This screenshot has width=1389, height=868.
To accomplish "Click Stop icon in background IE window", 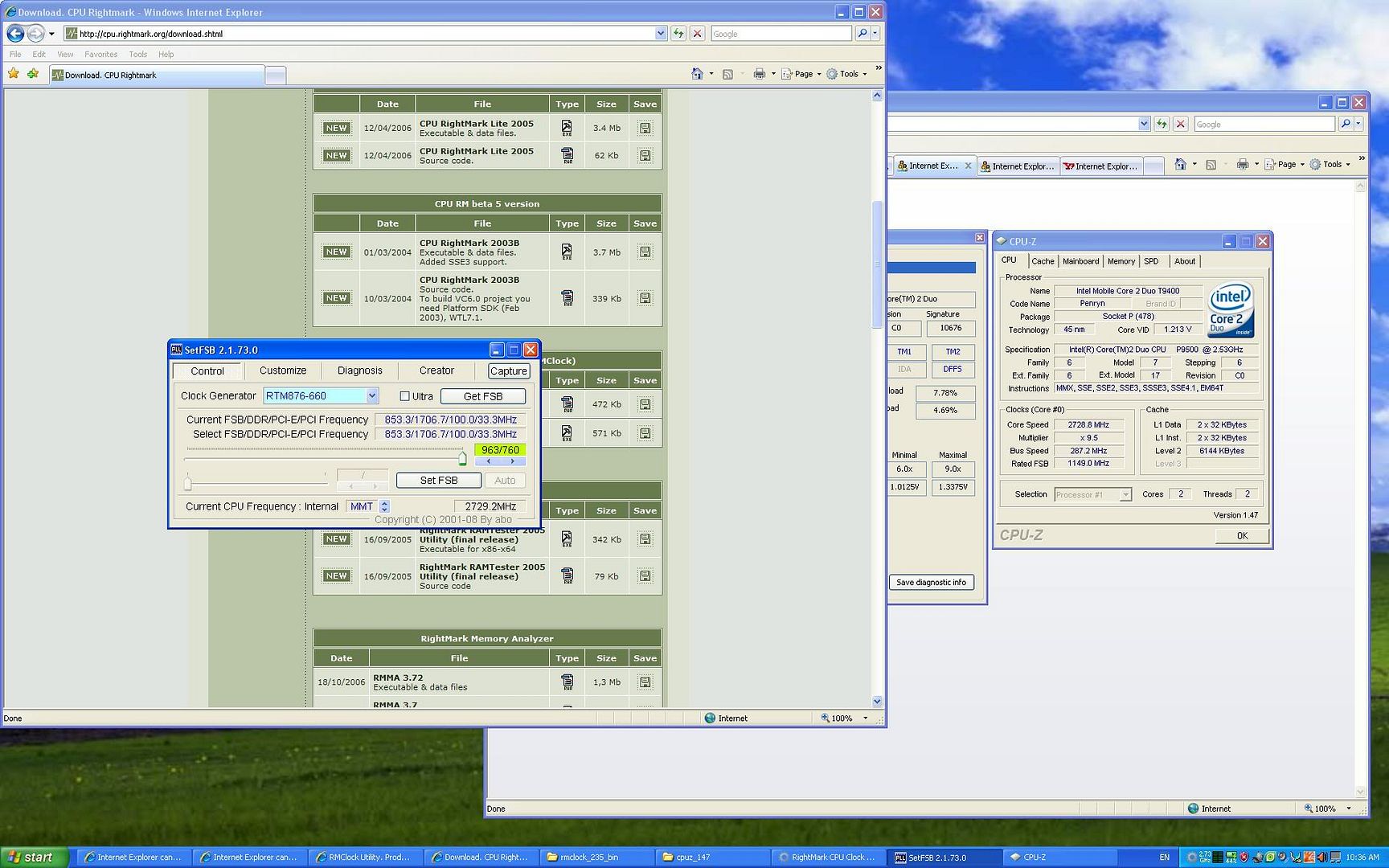I will coord(1181,124).
